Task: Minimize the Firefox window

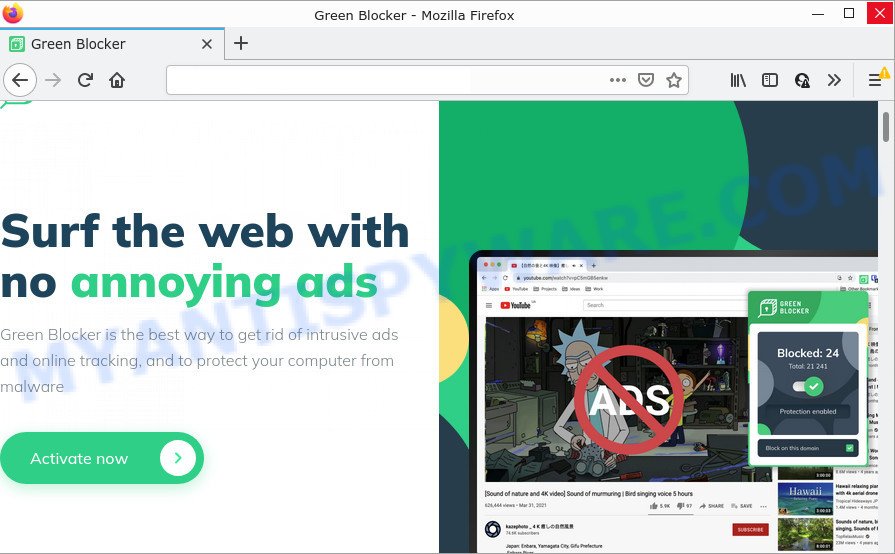Action: (x=818, y=13)
